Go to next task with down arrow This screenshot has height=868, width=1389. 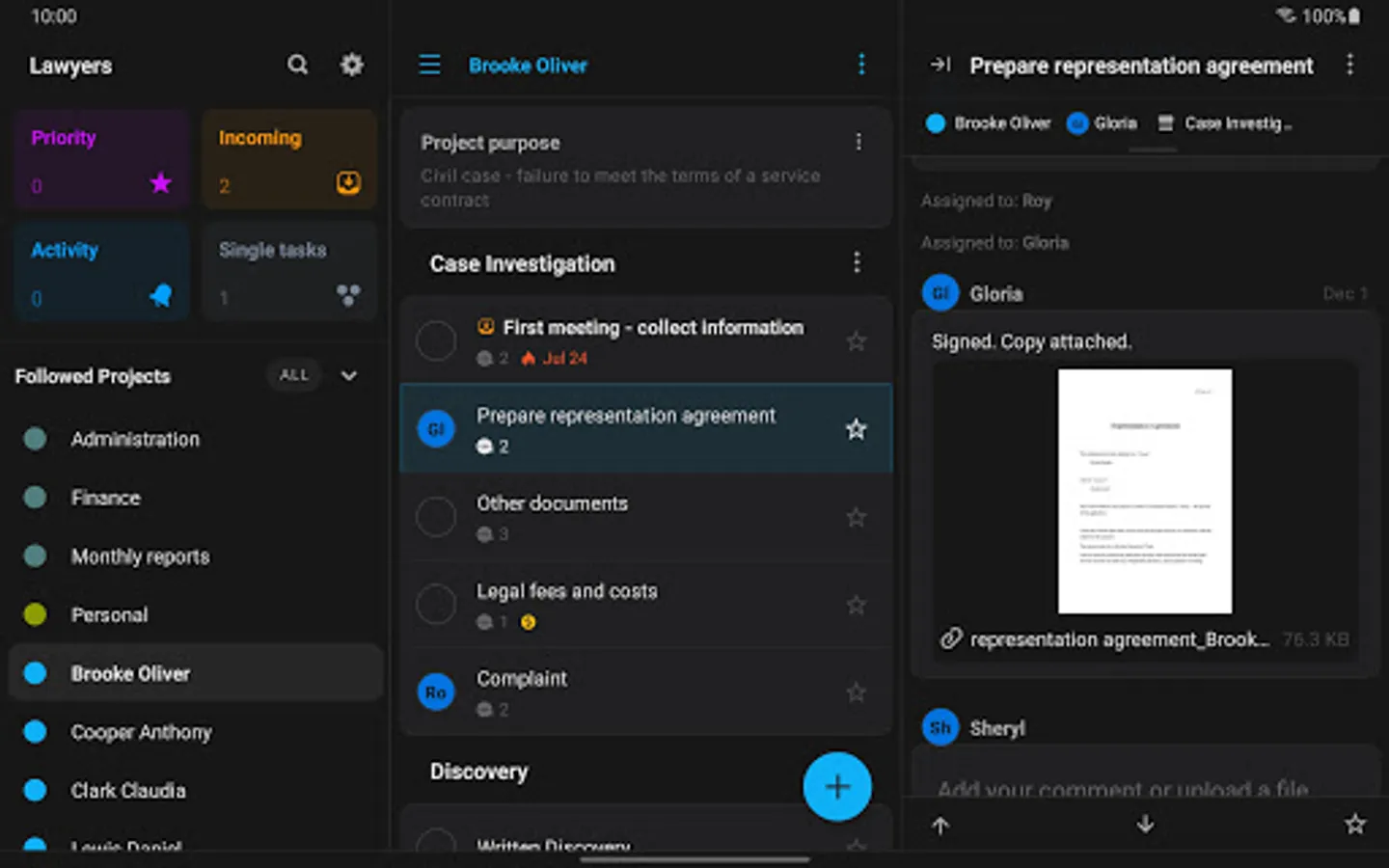click(1146, 825)
